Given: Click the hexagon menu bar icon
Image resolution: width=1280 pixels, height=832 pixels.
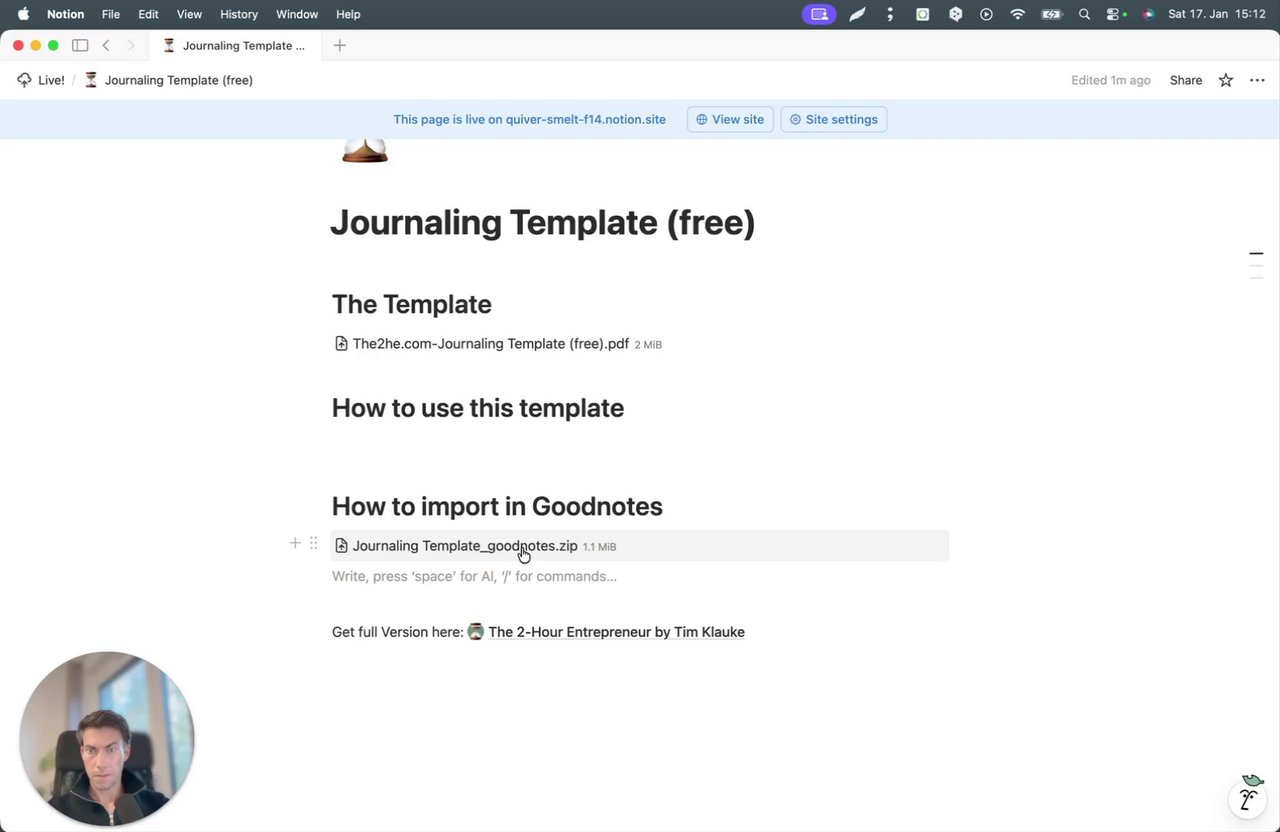Looking at the screenshot, I should coord(955,14).
